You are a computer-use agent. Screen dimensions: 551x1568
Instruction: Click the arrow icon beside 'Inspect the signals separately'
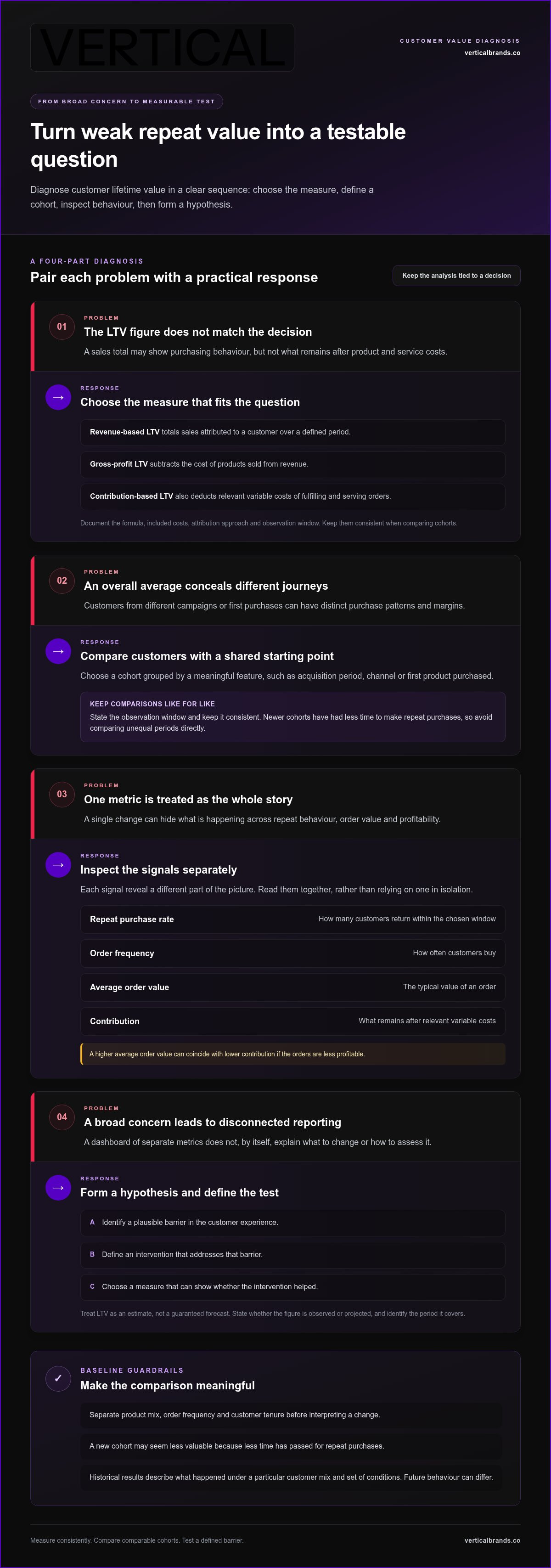[x=58, y=865]
